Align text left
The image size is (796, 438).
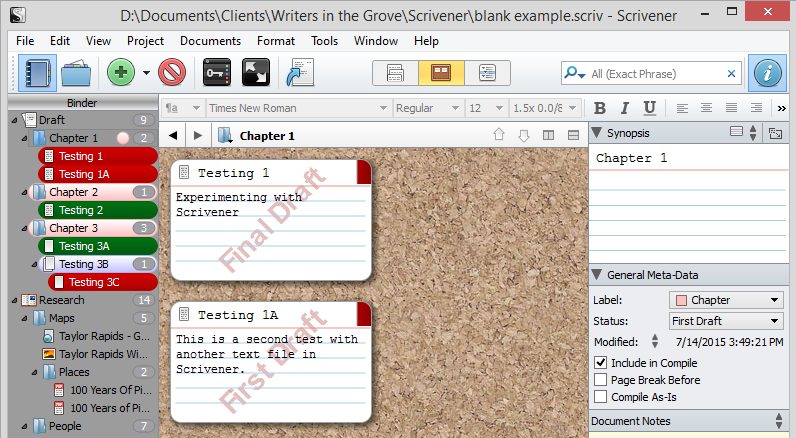[x=682, y=108]
